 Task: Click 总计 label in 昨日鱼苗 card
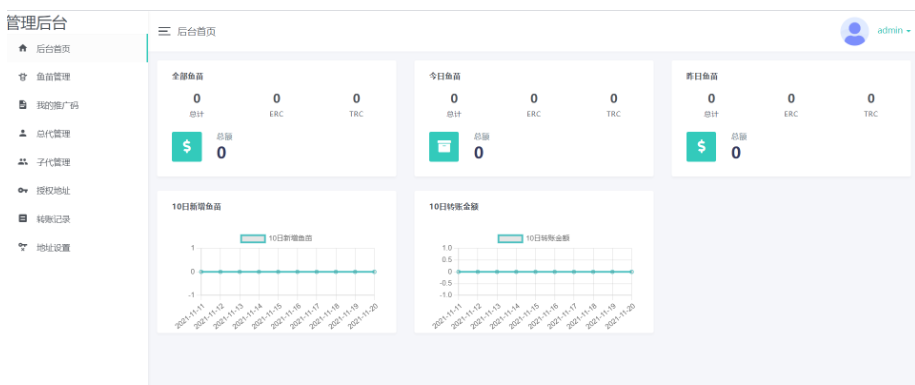click(711, 114)
